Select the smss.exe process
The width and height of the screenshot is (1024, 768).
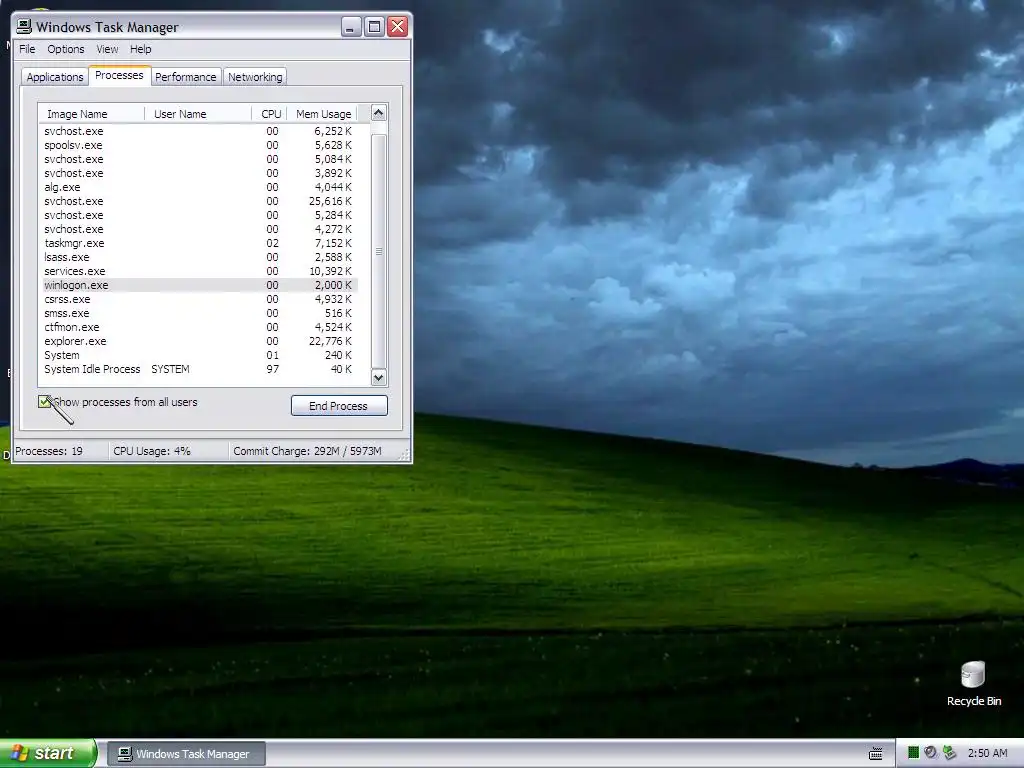(199, 313)
